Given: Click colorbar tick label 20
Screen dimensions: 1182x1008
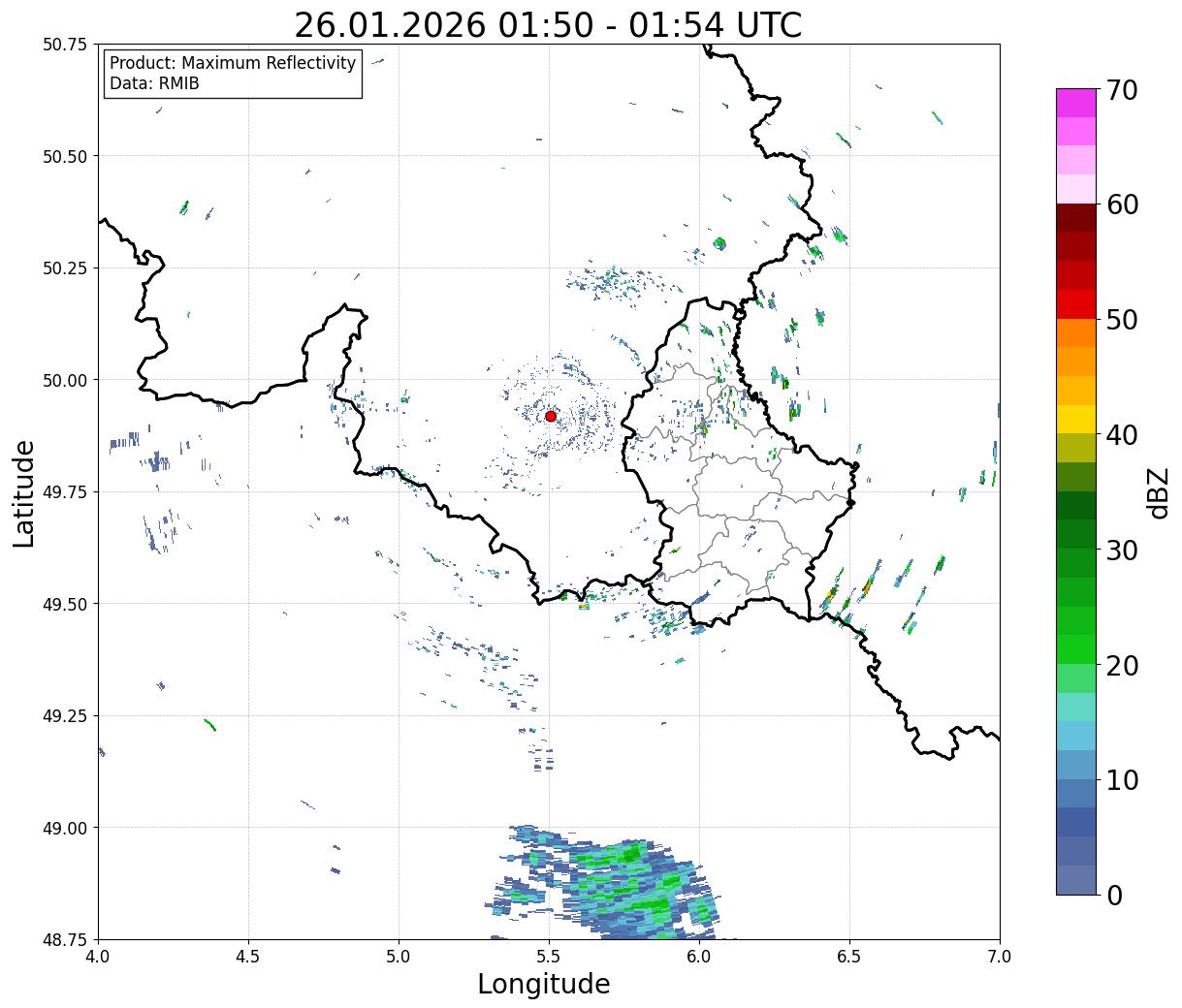Looking at the screenshot, I should pos(1122,665).
